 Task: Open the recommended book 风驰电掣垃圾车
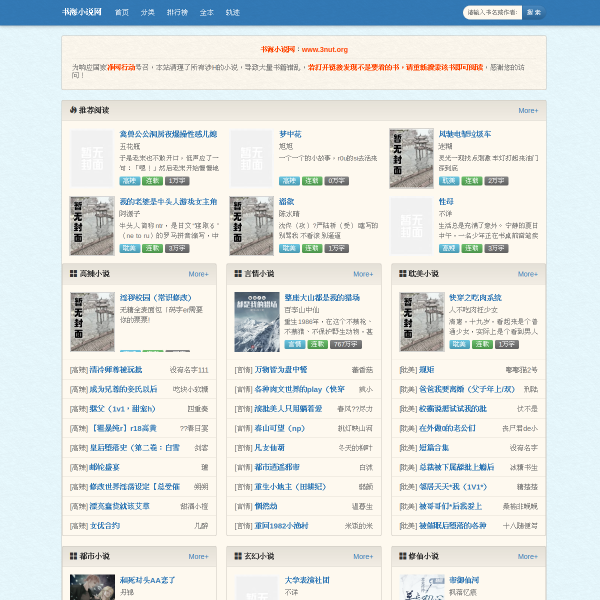point(465,134)
